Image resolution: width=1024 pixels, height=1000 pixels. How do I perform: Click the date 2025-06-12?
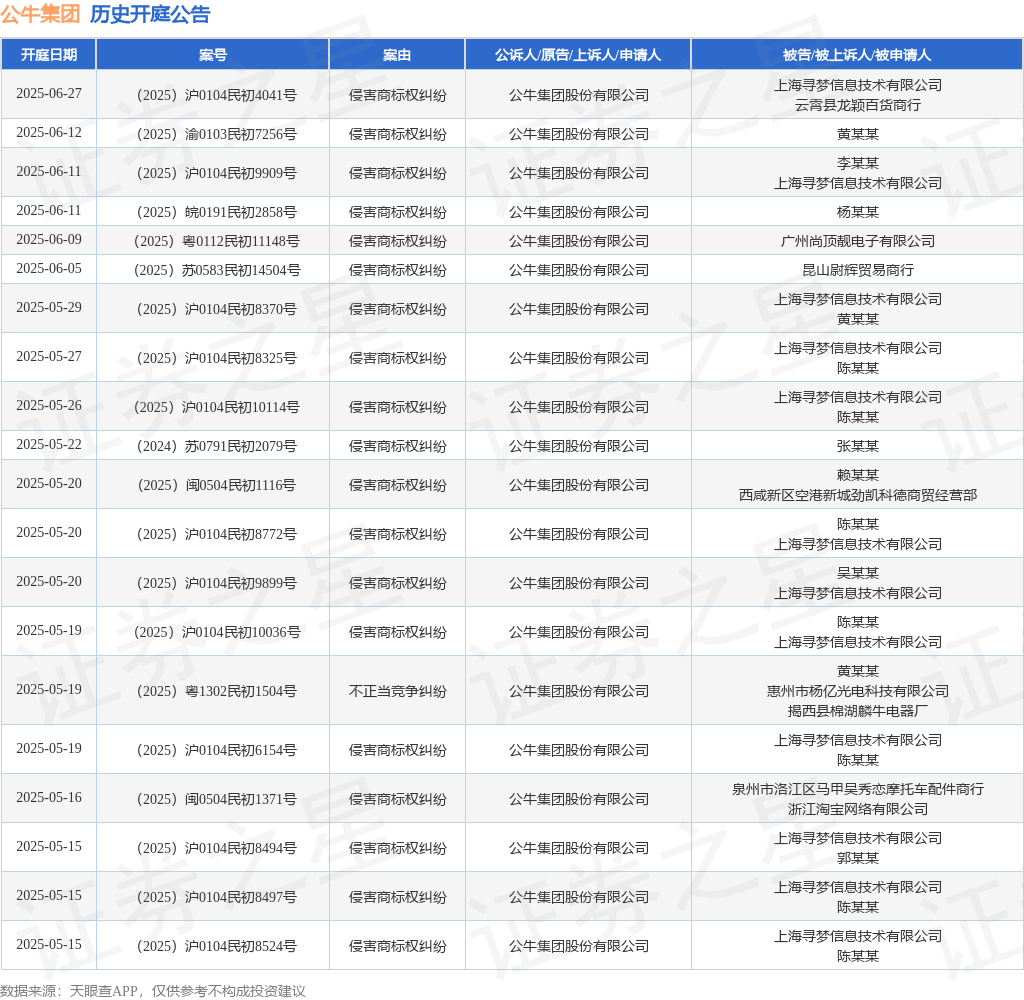click(49, 133)
